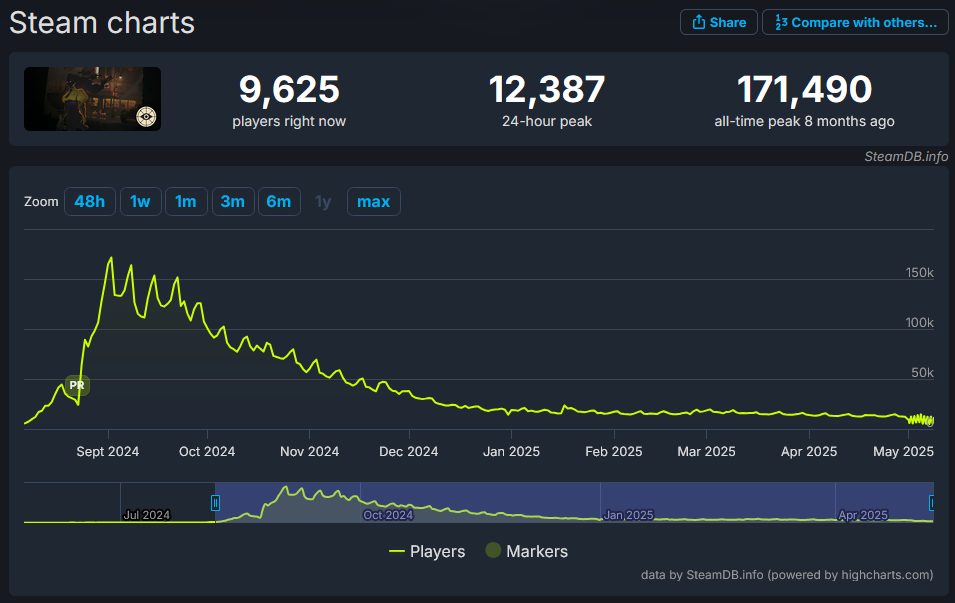This screenshot has width=955, height=603.
Task: Set zoom to 1m
Action: [186, 202]
